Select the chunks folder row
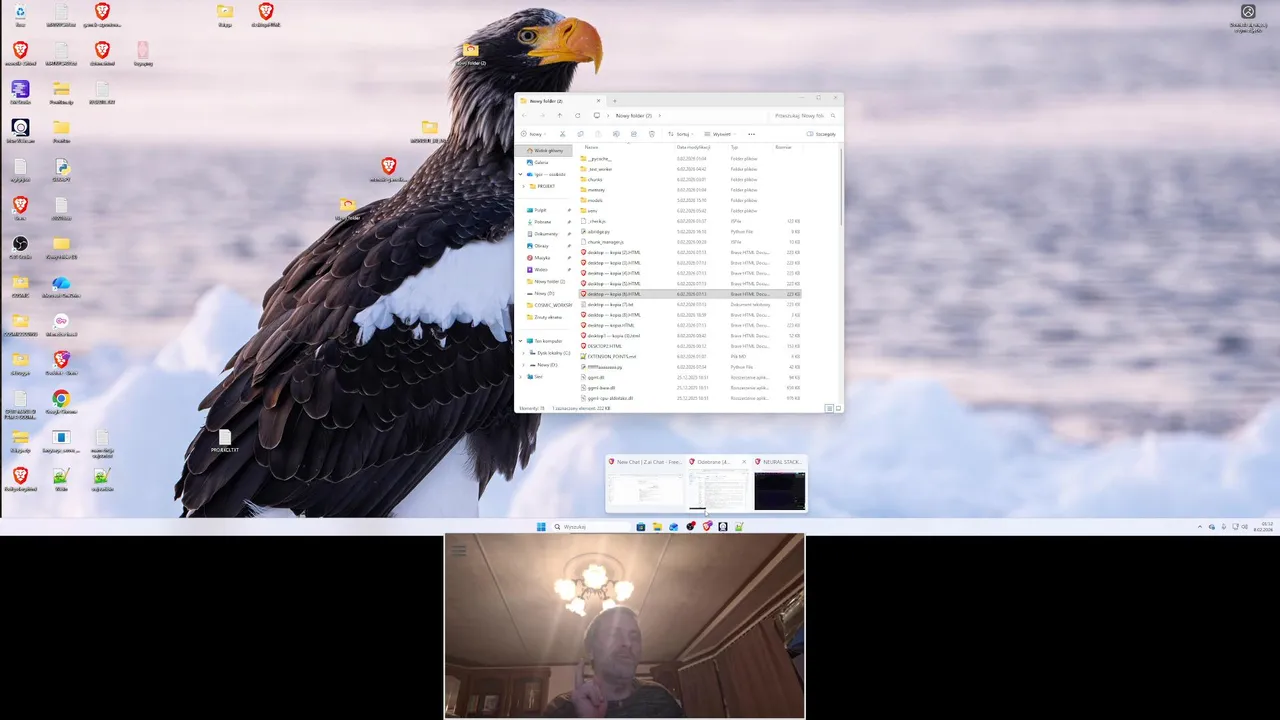Viewport: 1280px width, 720px height. [690, 179]
